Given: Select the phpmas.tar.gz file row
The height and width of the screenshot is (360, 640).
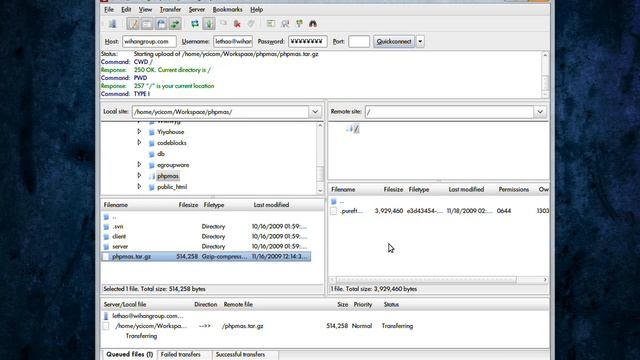Looking at the screenshot, I should (x=206, y=257).
